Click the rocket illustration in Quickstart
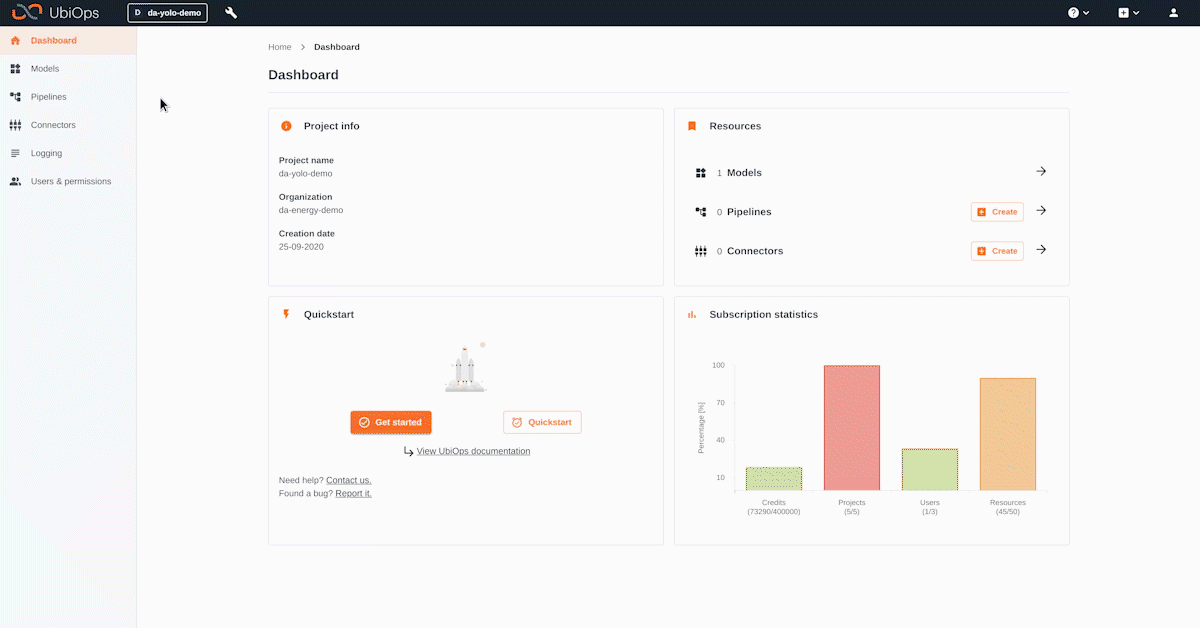Viewport: 1200px width, 628px height. (x=465, y=368)
